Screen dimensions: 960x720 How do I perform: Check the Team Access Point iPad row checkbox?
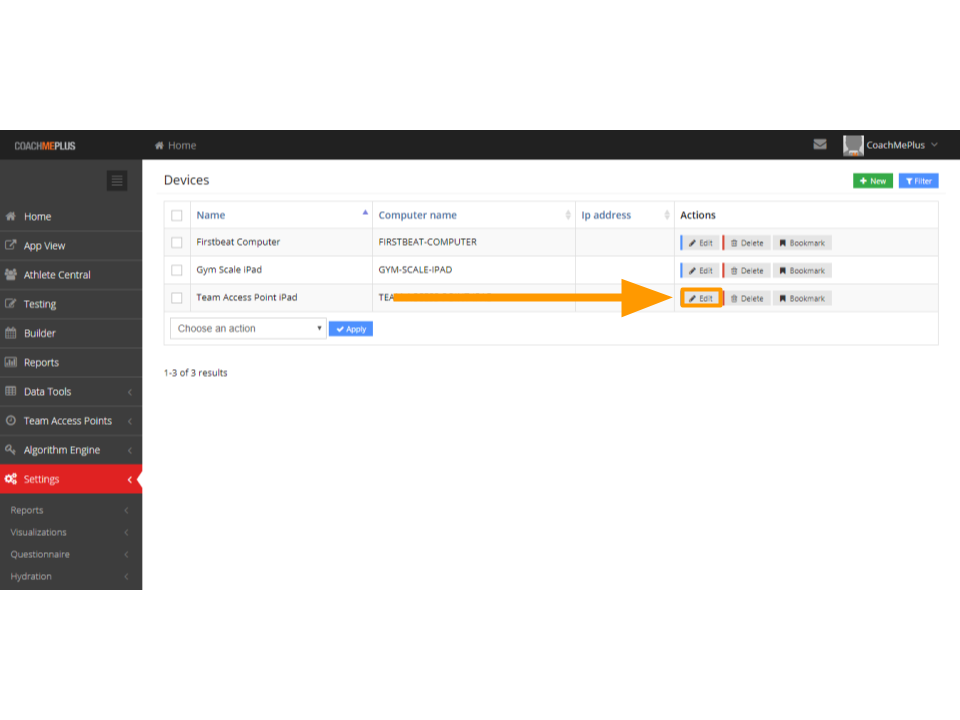pyautogui.click(x=177, y=298)
